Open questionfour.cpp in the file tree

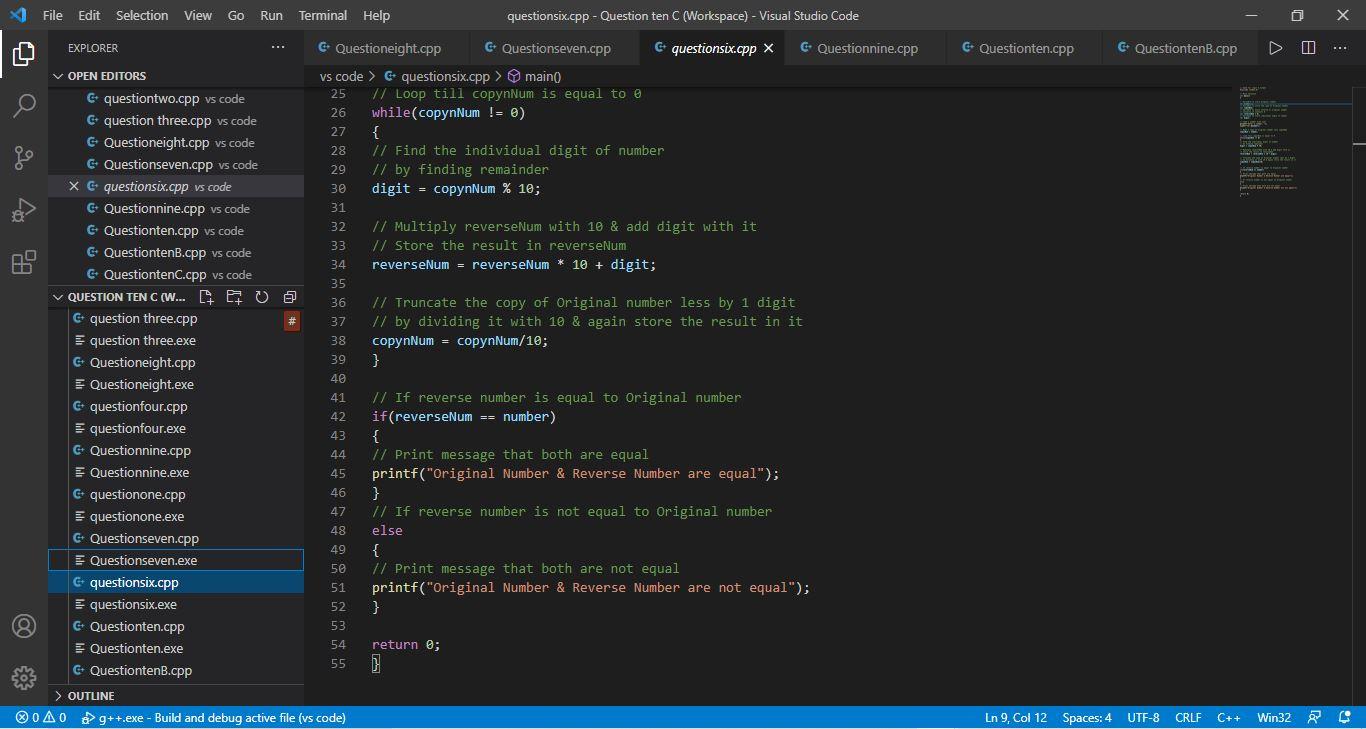point(138,407)
